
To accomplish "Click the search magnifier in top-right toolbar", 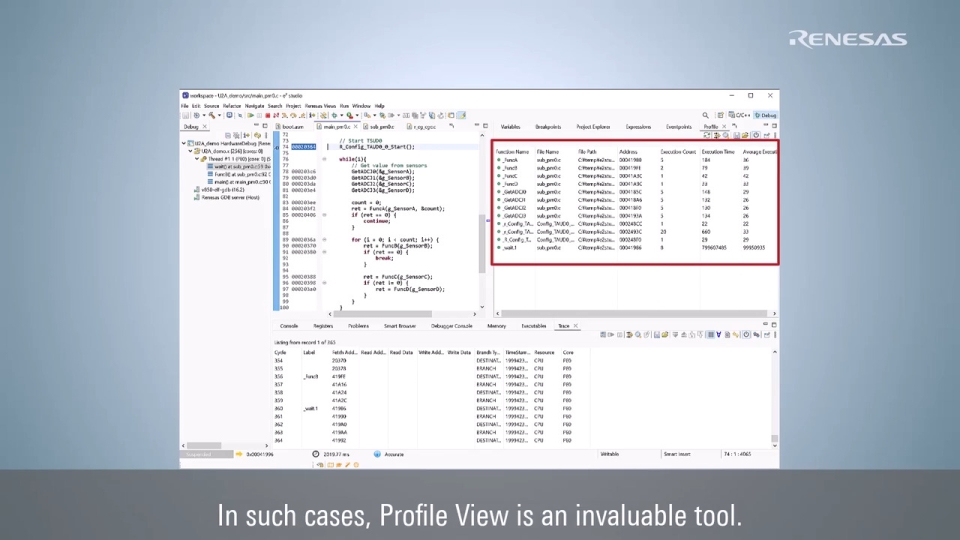I will [706, 115].
